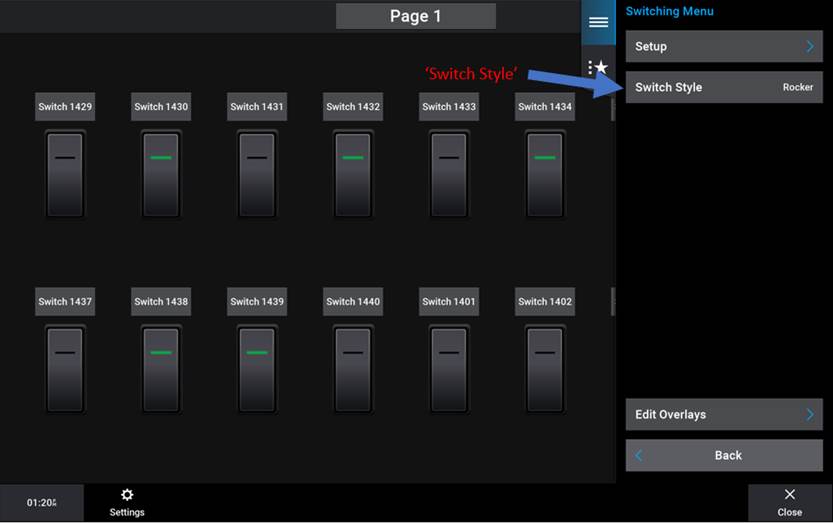
Task: Click the 01:20 clock display
Action: click(x=41, y=503)
